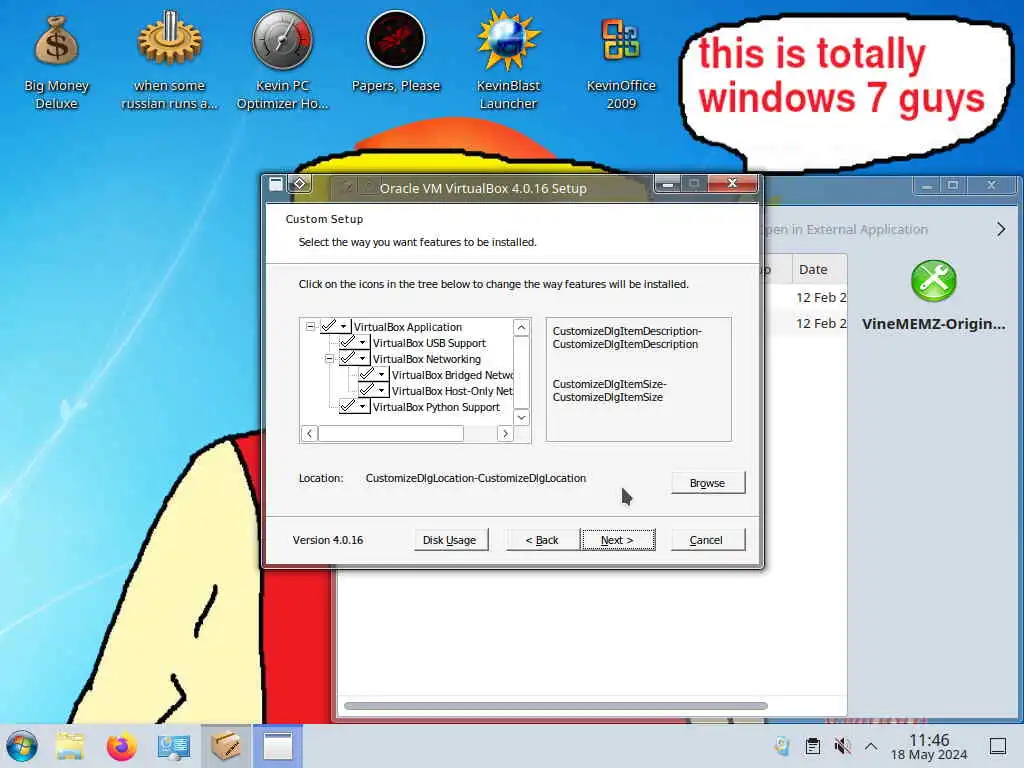Collapse VirtualBox Application tree node
This screenshot has width=1024, height=768.
(310, 327)
